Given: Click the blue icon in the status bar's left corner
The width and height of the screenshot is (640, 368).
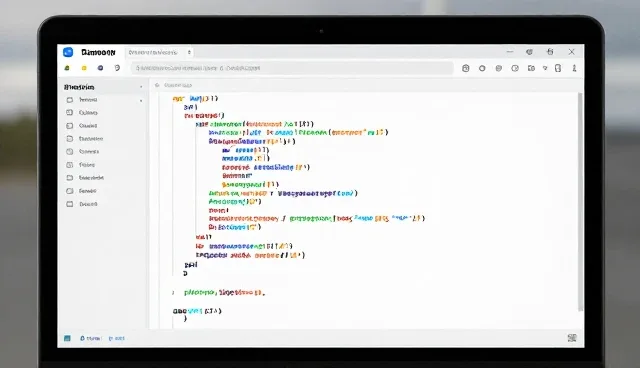Looking at the screenshot, I should click(x=67, y=338).
